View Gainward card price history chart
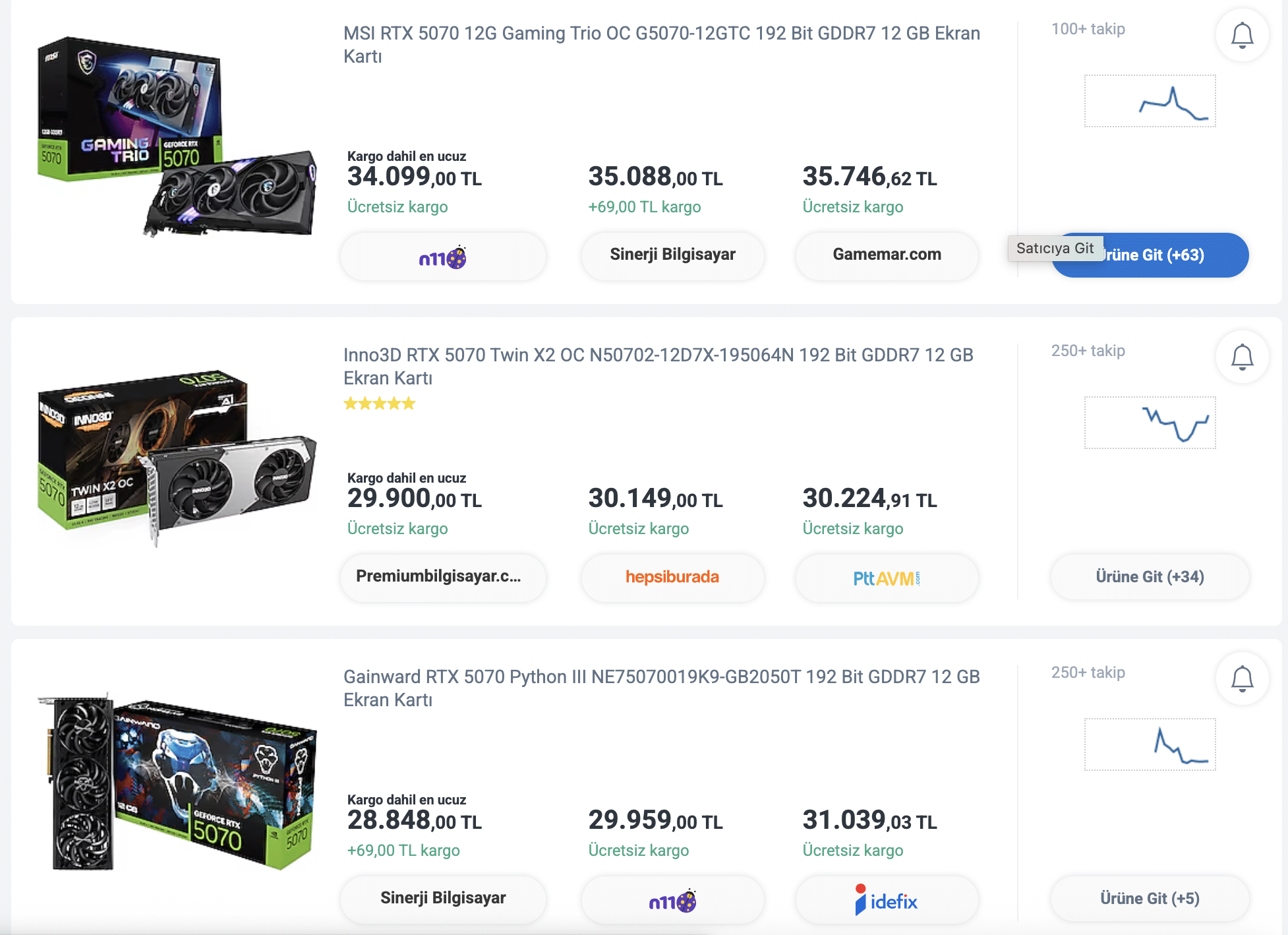 [1150, 744]
